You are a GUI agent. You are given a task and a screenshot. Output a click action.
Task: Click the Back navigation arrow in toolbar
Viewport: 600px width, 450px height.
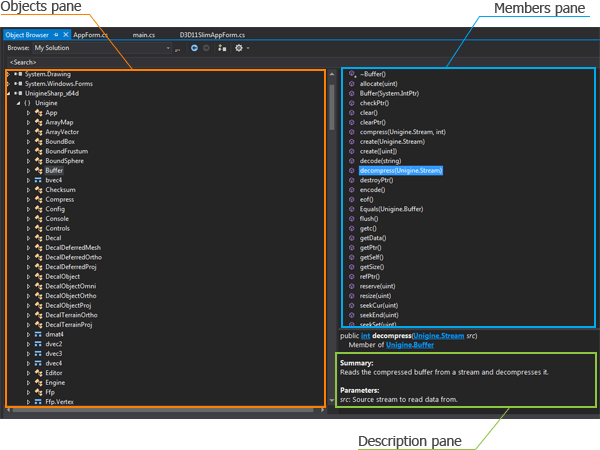[193, 47]
